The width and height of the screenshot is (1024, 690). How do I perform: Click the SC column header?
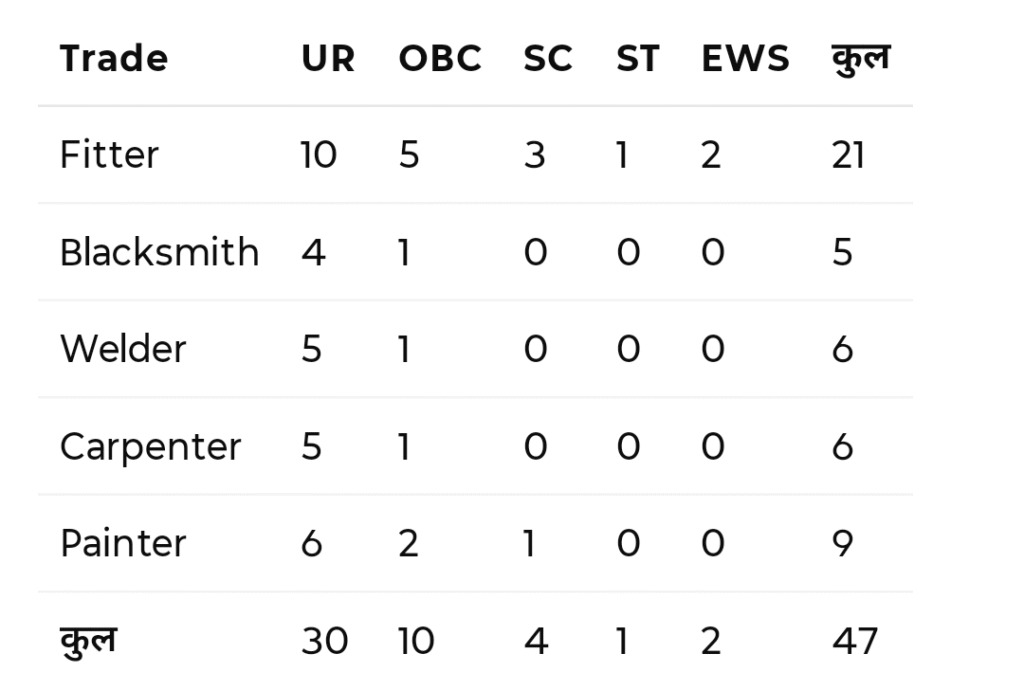click(x=548, y=58)
